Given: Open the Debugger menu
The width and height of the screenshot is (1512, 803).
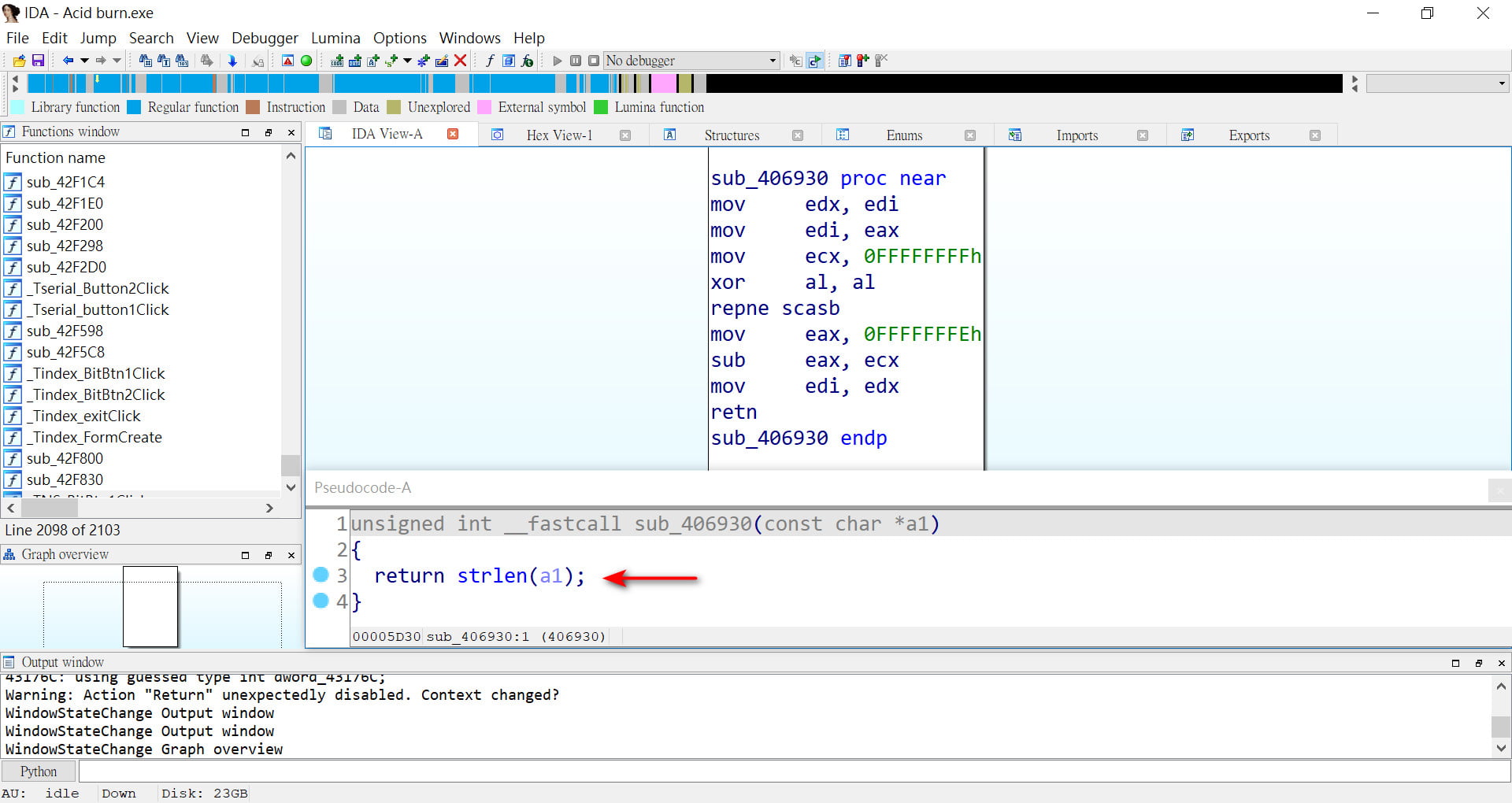Looking at the screenshot, I should [265, 38].
